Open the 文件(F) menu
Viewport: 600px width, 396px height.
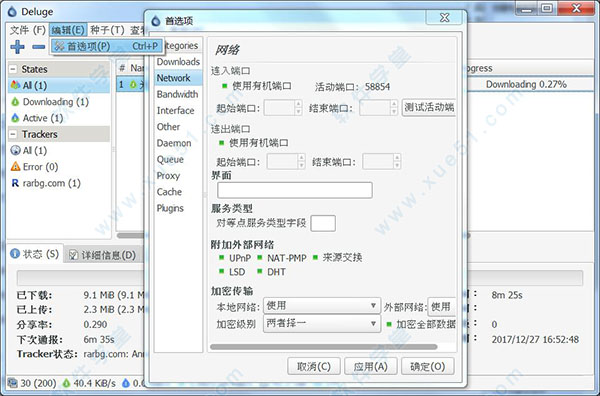coord(28,30)
